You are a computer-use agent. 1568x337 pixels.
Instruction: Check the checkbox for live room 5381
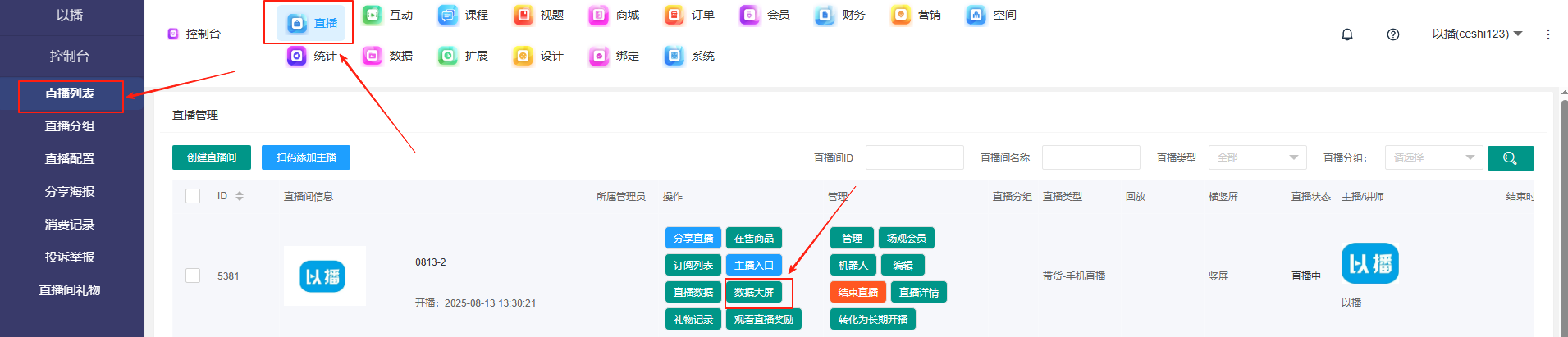click(193, 276)
